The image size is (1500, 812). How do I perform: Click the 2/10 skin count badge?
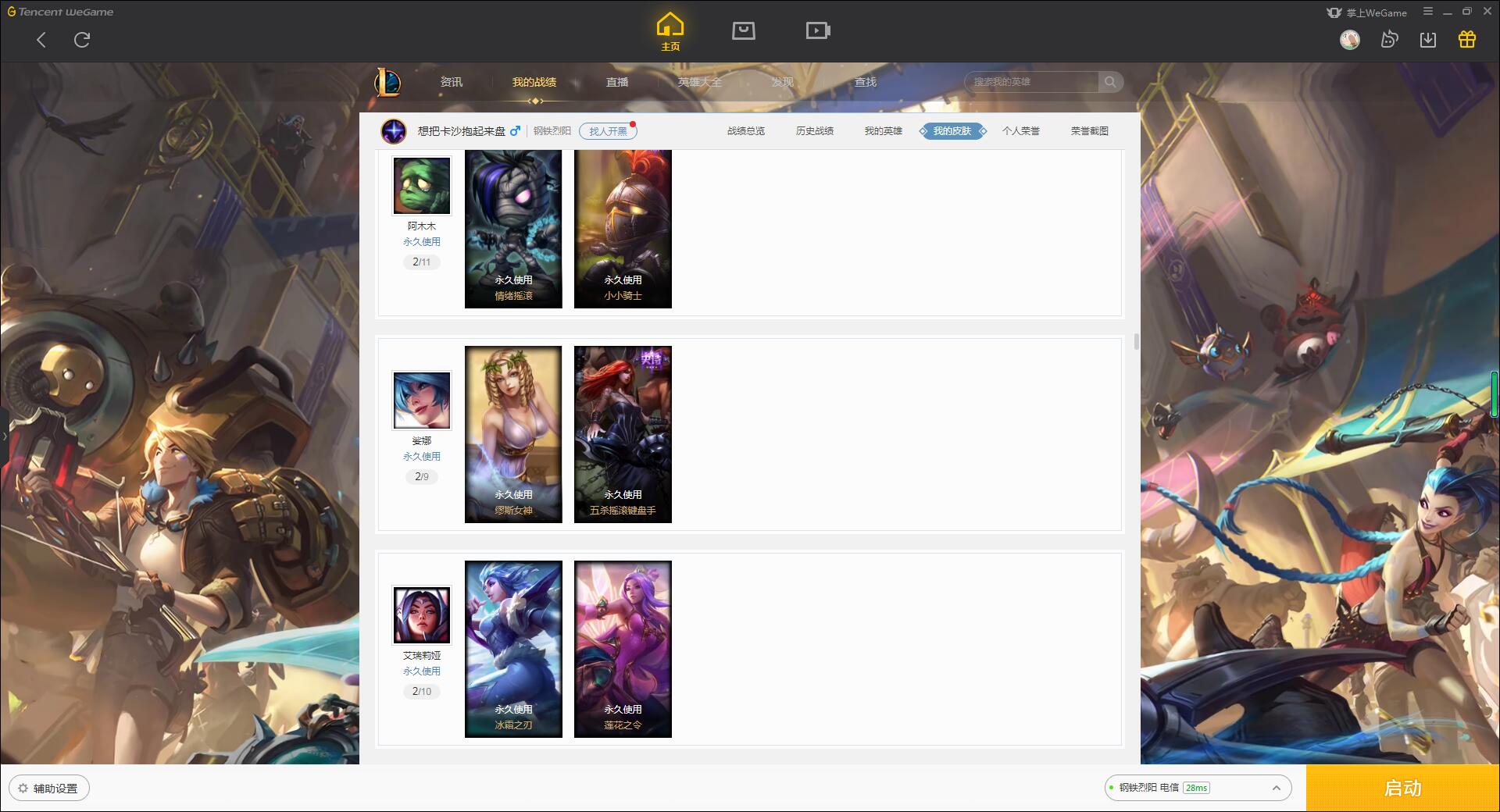click(x=422, y=692)
